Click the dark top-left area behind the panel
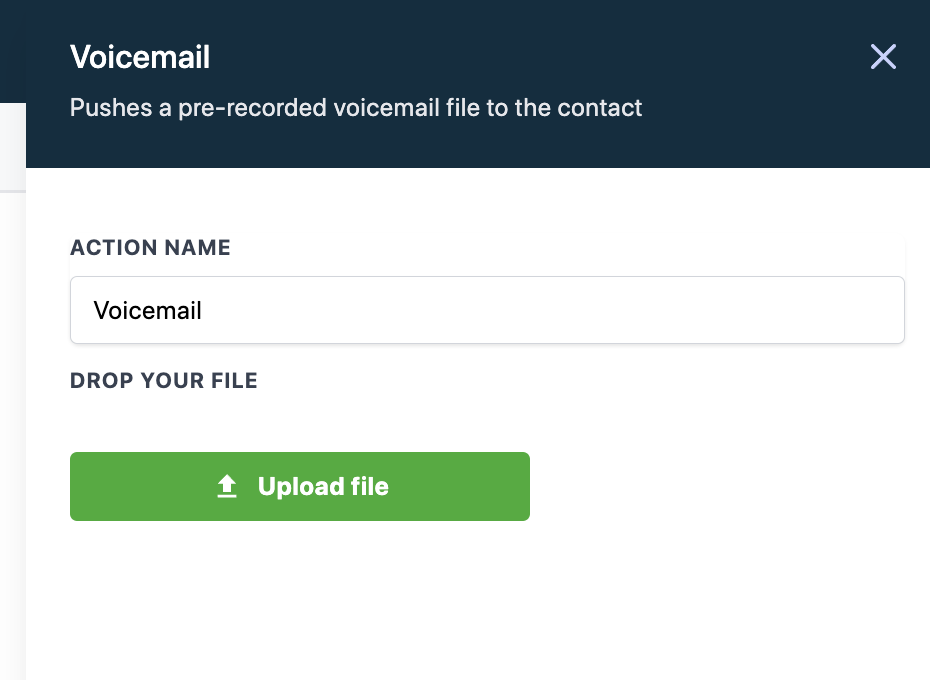The height and width of the screenshot is (680, 930). (x=12, y=50)
